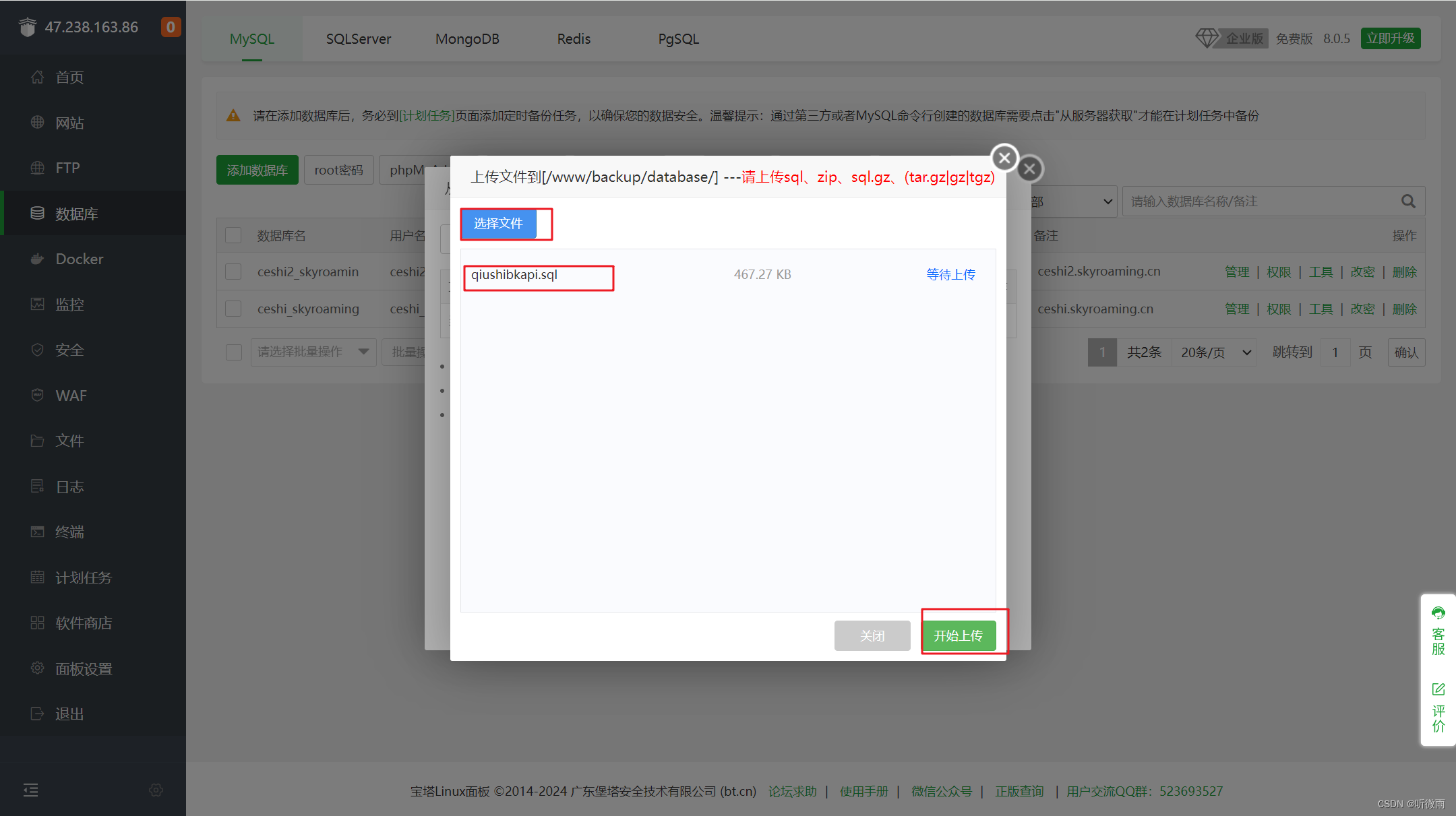Click the gear icon at sidebar bottom
The width and height of the screenshot is (1456, 816).
pos(156,790)
